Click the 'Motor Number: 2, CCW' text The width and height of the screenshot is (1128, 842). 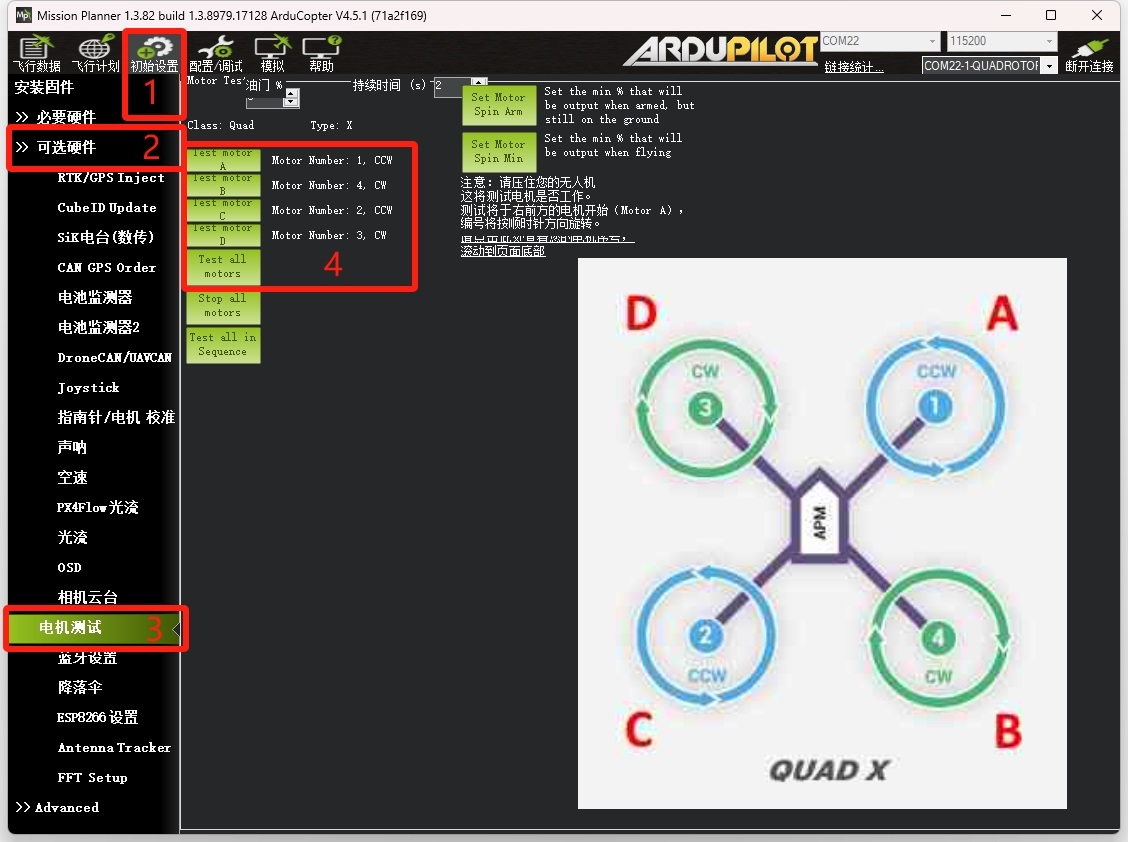point(332,211)
